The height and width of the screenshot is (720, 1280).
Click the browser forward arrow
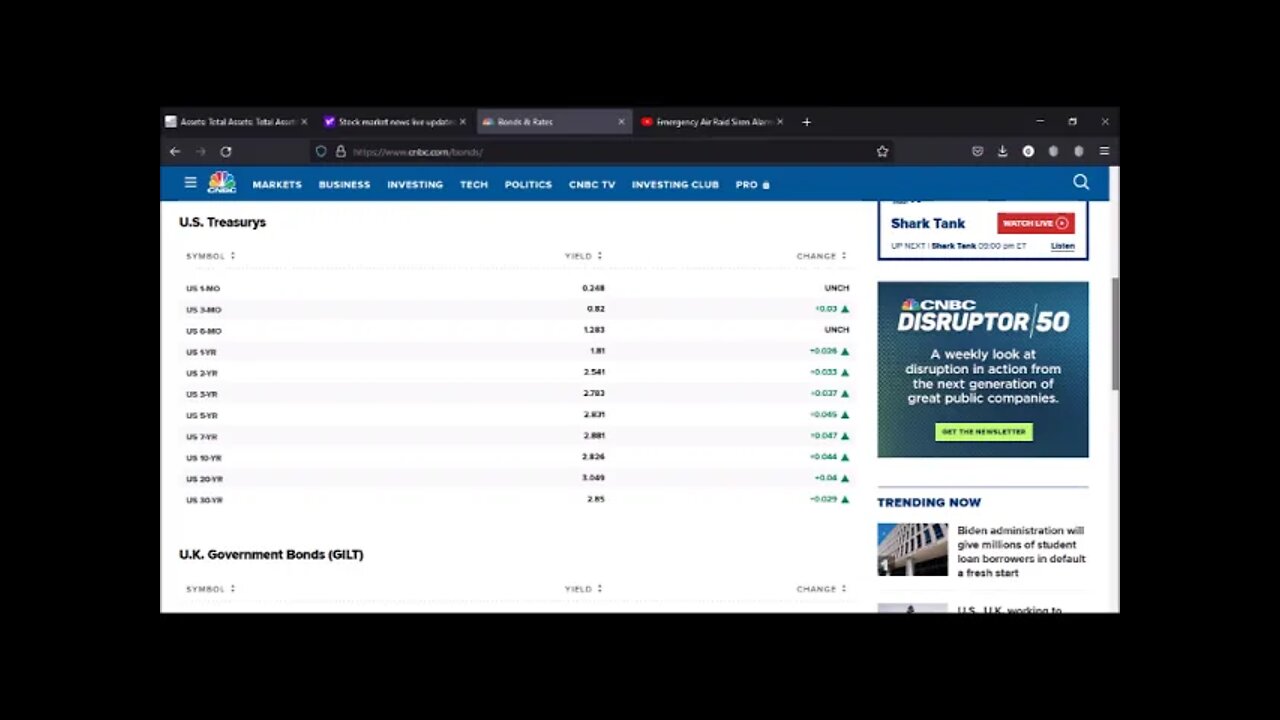(201, 152)
